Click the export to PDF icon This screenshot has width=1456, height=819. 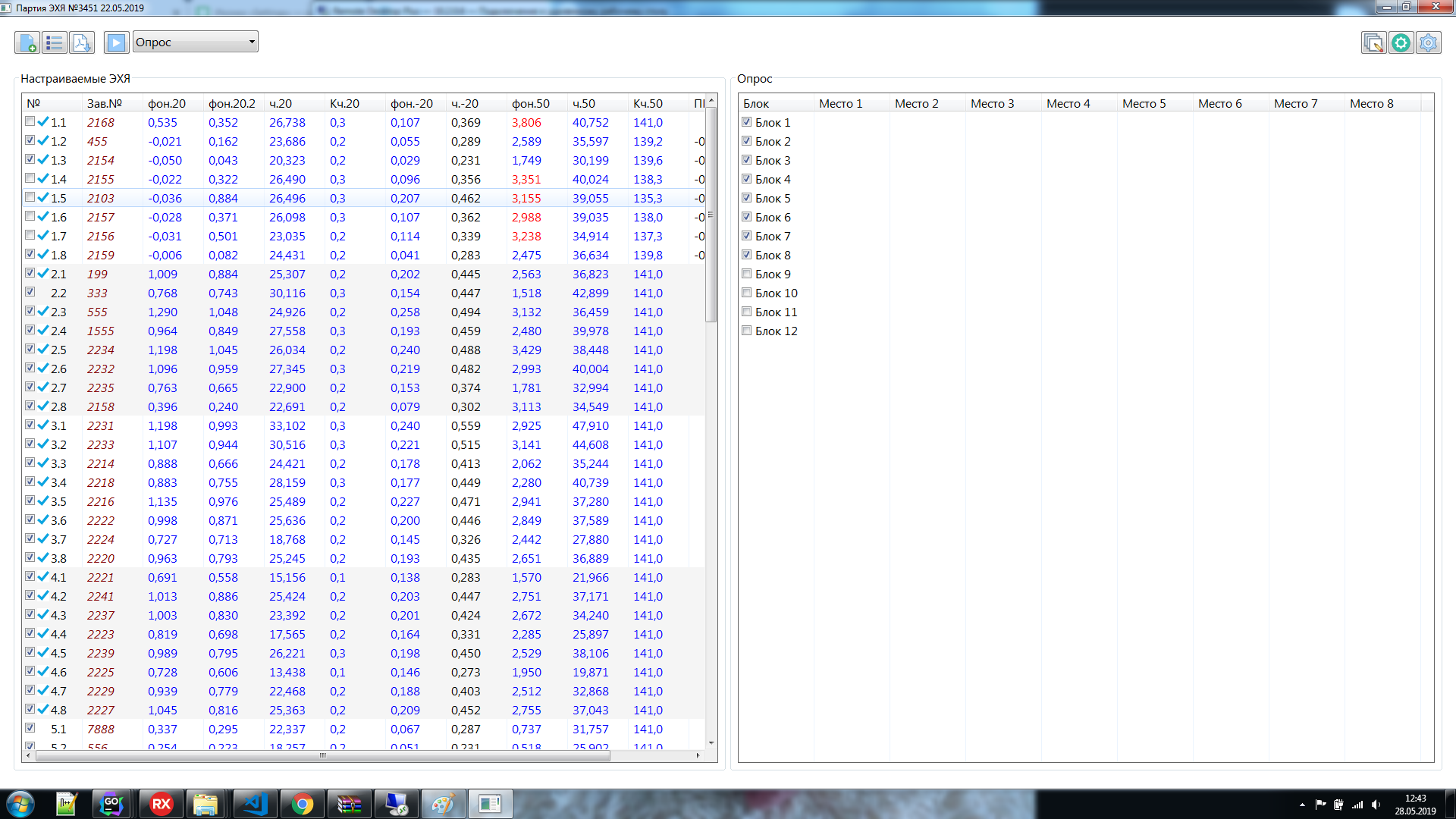pos(82,42)
